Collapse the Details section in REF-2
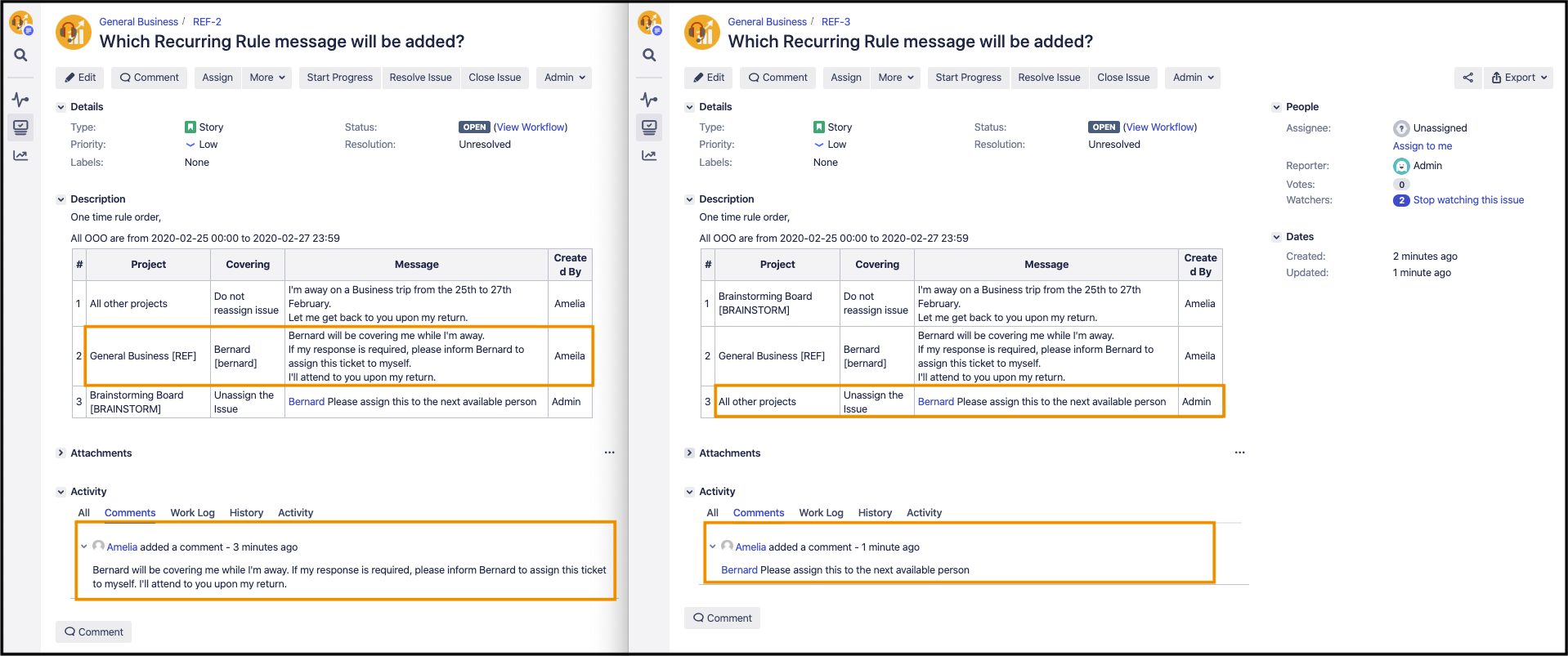Image resolution: width=1568 pixels, height=656 pixels. pos(60,107)
